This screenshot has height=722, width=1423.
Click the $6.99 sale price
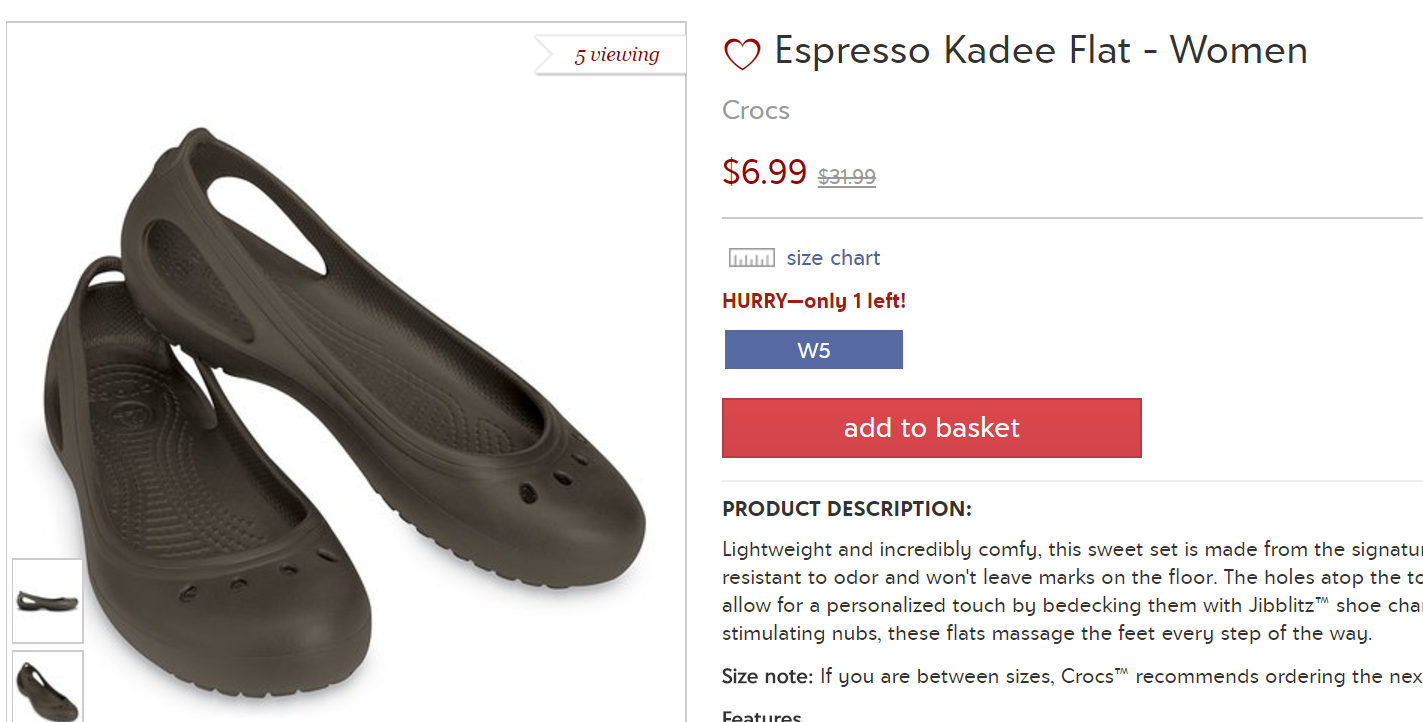[764, 172]
